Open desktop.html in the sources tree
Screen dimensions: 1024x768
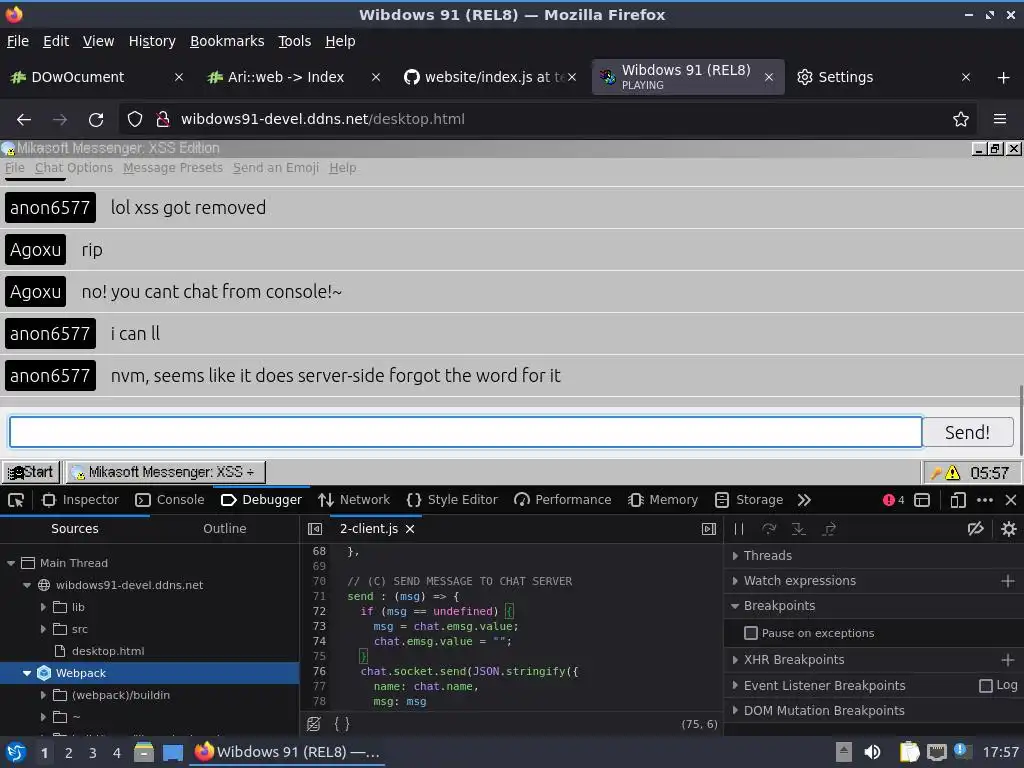(x=108, y=651)
